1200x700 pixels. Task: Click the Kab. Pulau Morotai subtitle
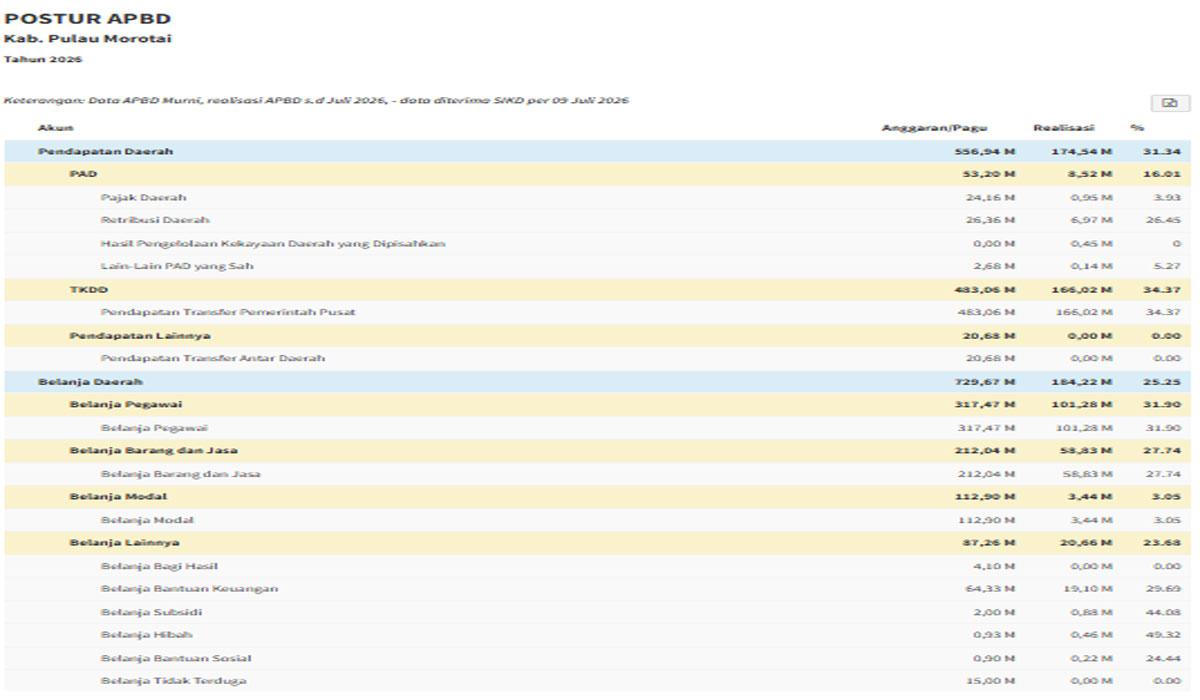pyautogui.click(x=88, y=39)
